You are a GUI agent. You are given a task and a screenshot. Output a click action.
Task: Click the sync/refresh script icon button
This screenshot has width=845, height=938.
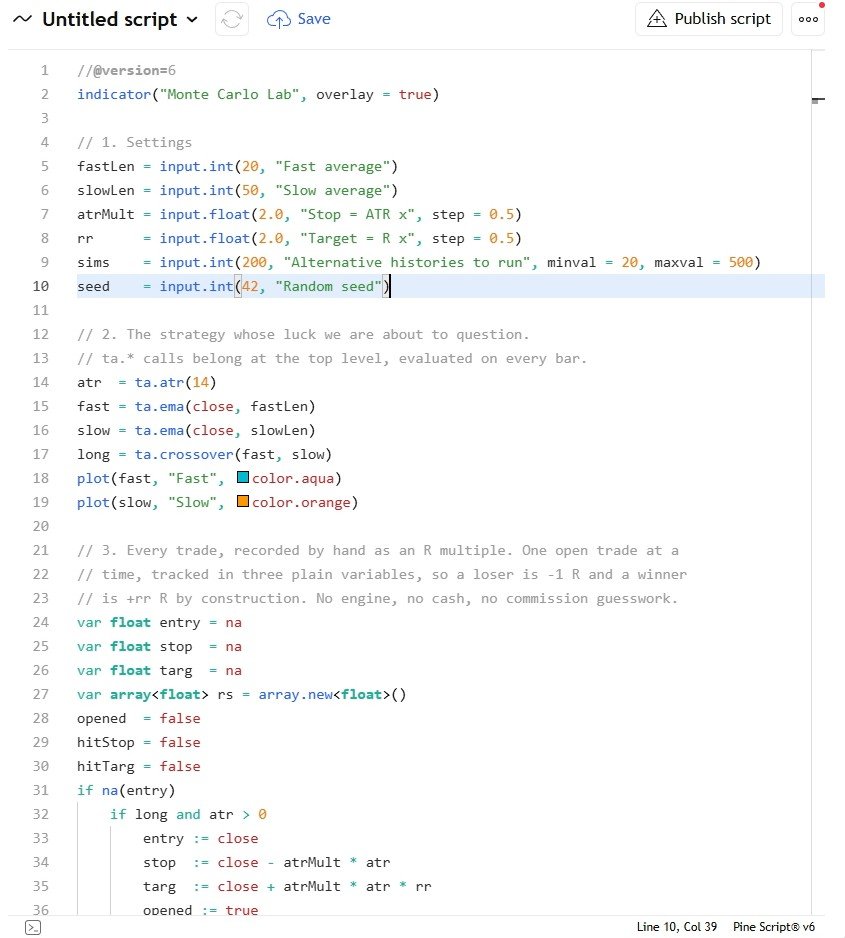(232, 19)
